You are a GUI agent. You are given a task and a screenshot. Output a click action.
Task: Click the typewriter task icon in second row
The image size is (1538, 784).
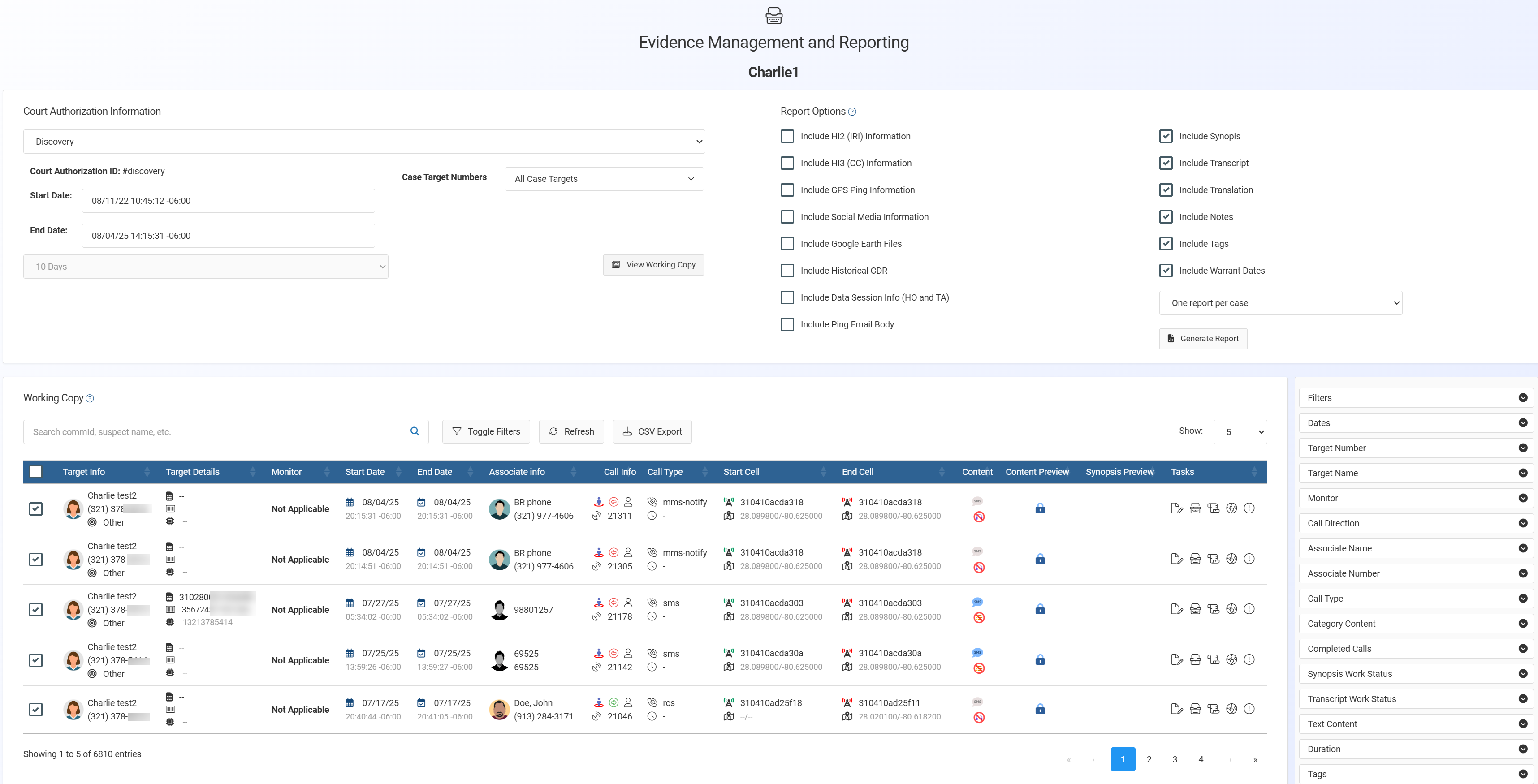click(x=1195, y=559)
